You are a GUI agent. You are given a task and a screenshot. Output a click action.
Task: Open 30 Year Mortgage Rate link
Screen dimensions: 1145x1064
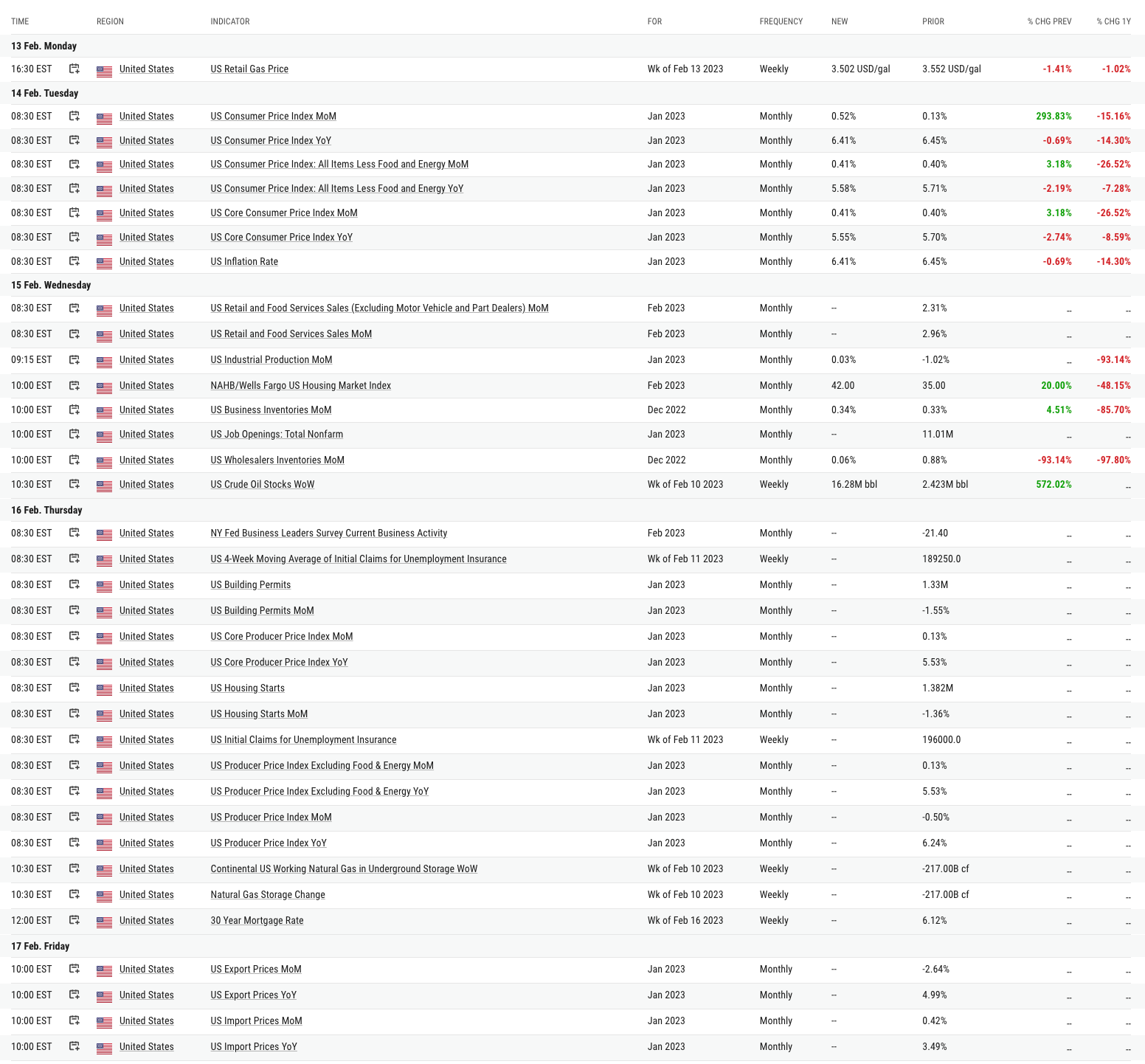coord(257,920)
